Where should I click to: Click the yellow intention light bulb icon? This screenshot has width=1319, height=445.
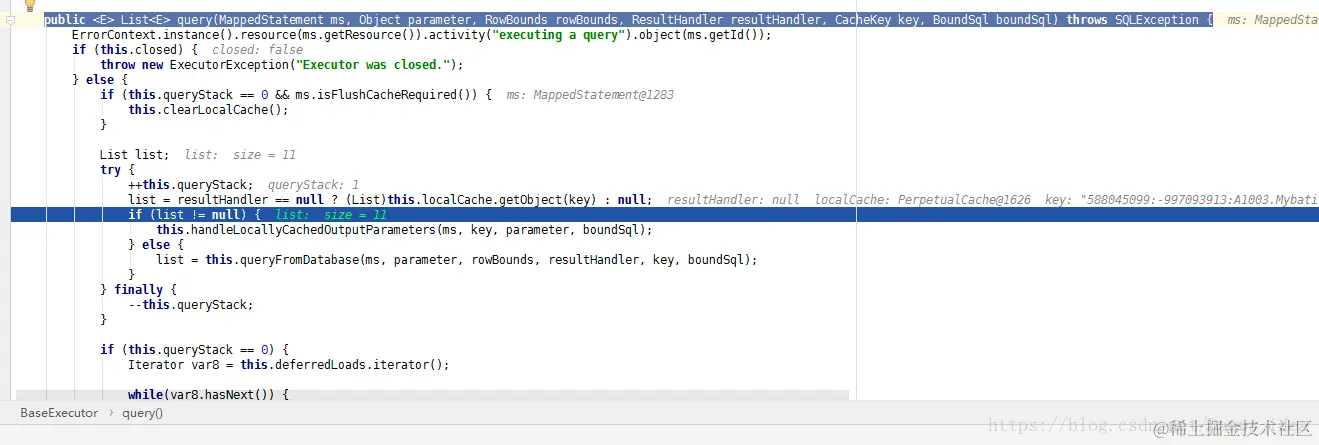30,5
